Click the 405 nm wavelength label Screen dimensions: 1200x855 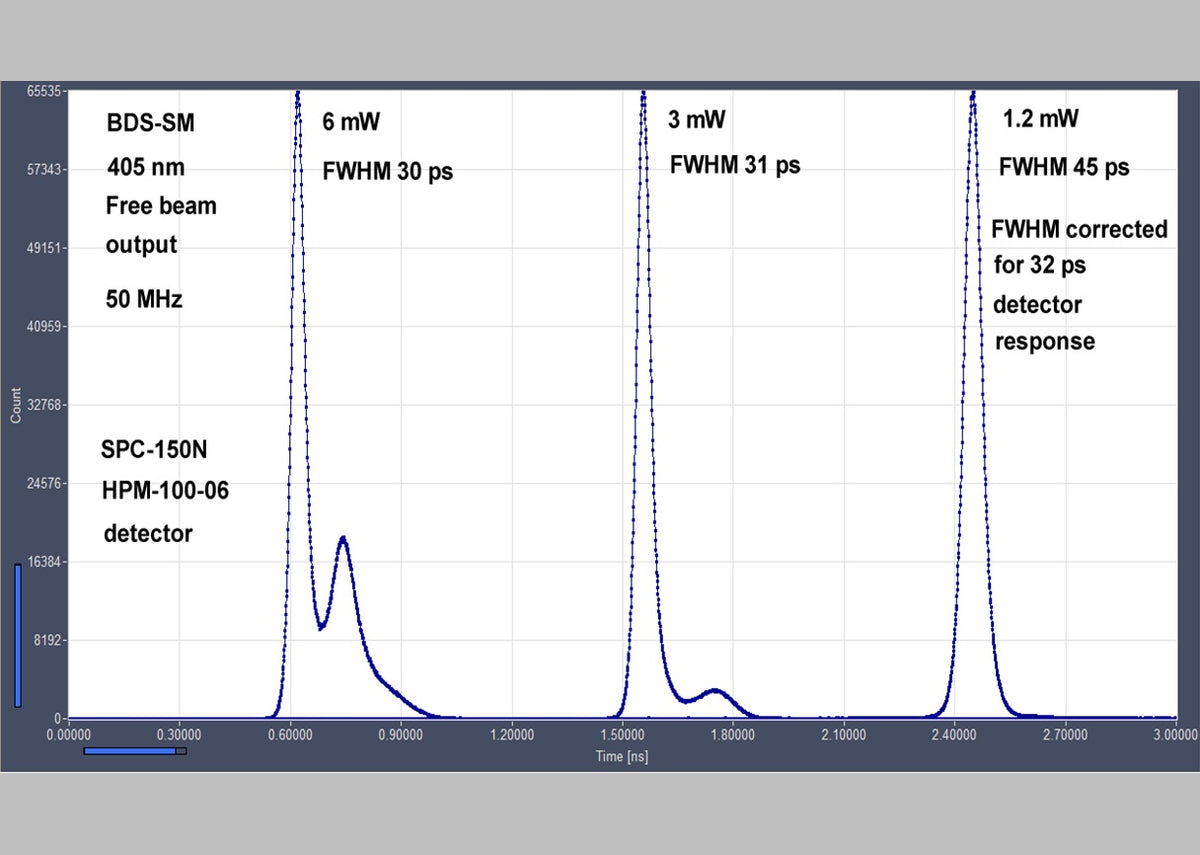144,167
